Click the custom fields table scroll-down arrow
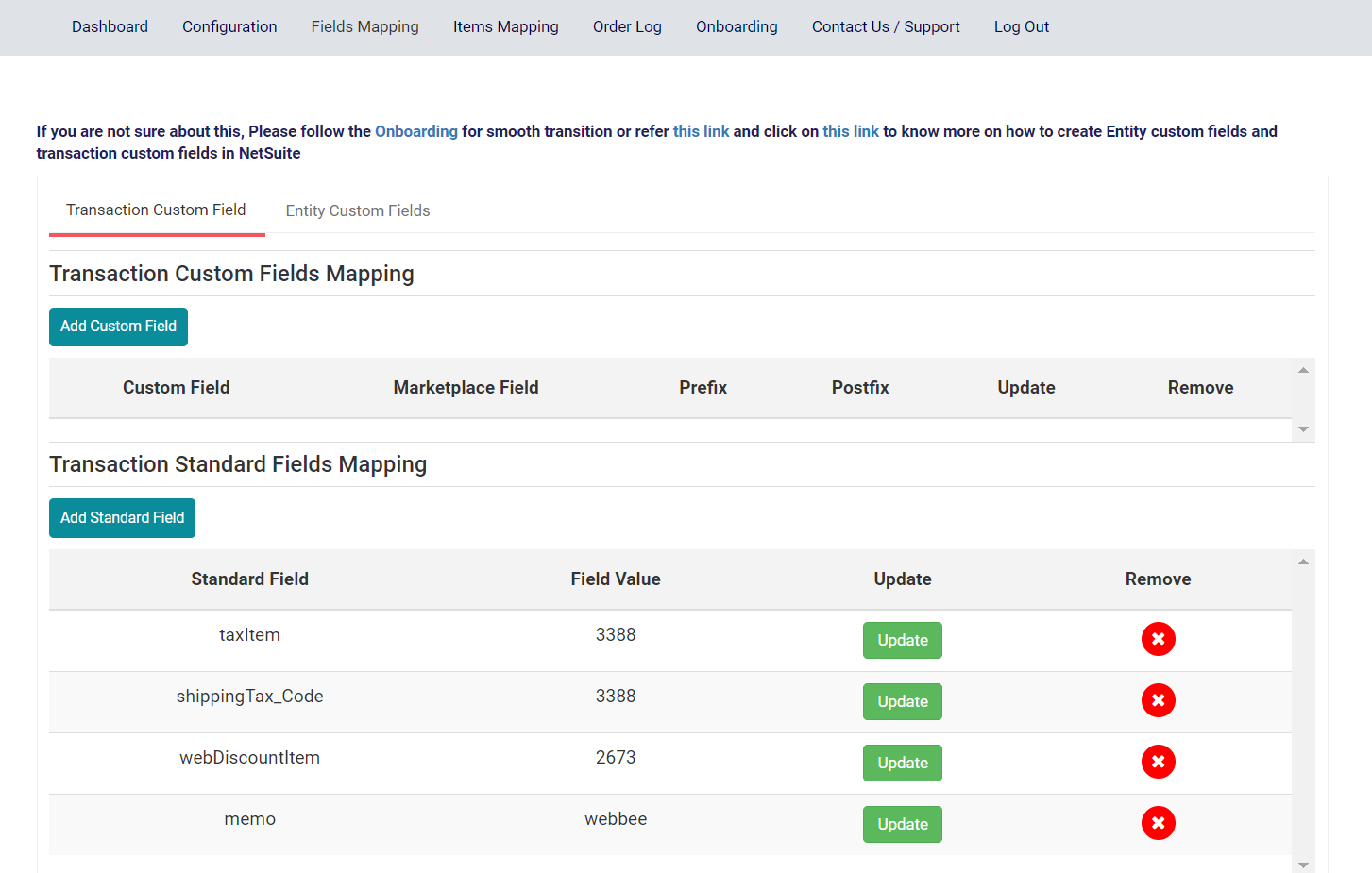The image size is (1372, 873). click(1303, 429)
